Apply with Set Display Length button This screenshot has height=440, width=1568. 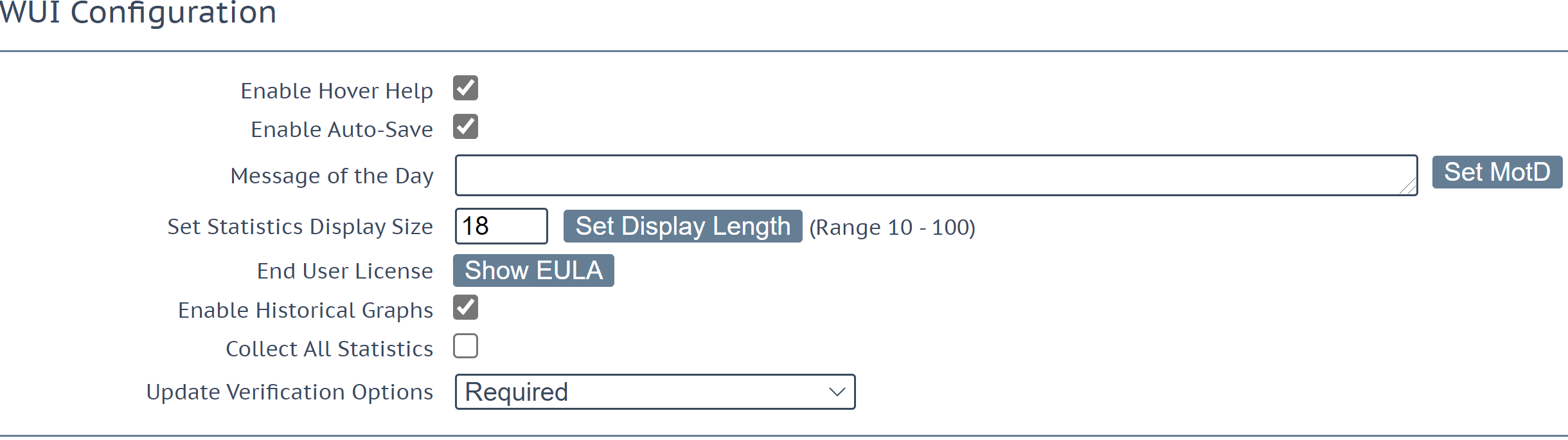point(682,226)
